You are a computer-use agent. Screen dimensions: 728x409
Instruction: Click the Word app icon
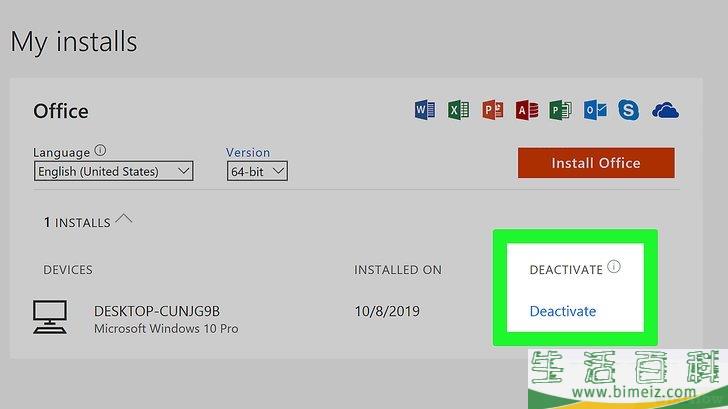[425, 110]
